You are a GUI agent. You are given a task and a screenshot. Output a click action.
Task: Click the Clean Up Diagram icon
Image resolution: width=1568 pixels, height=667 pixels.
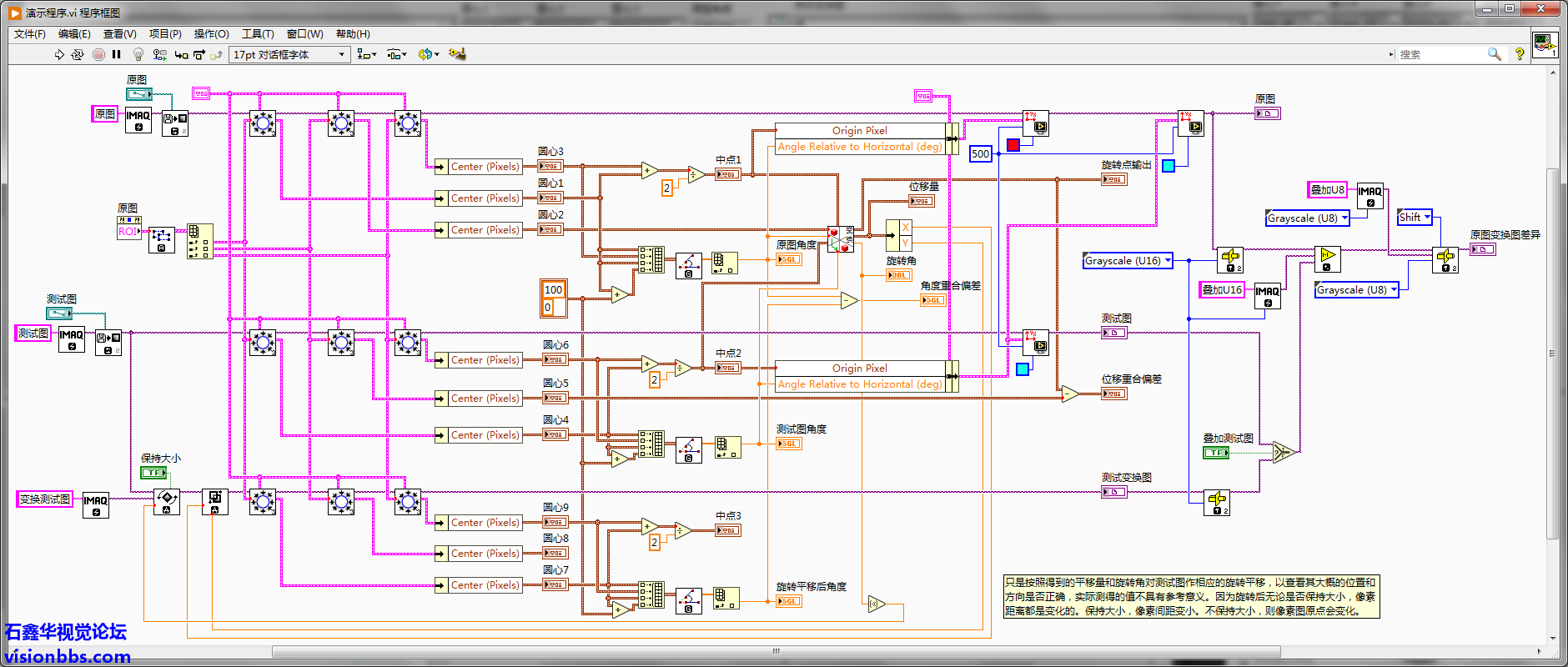coord(457,55)
